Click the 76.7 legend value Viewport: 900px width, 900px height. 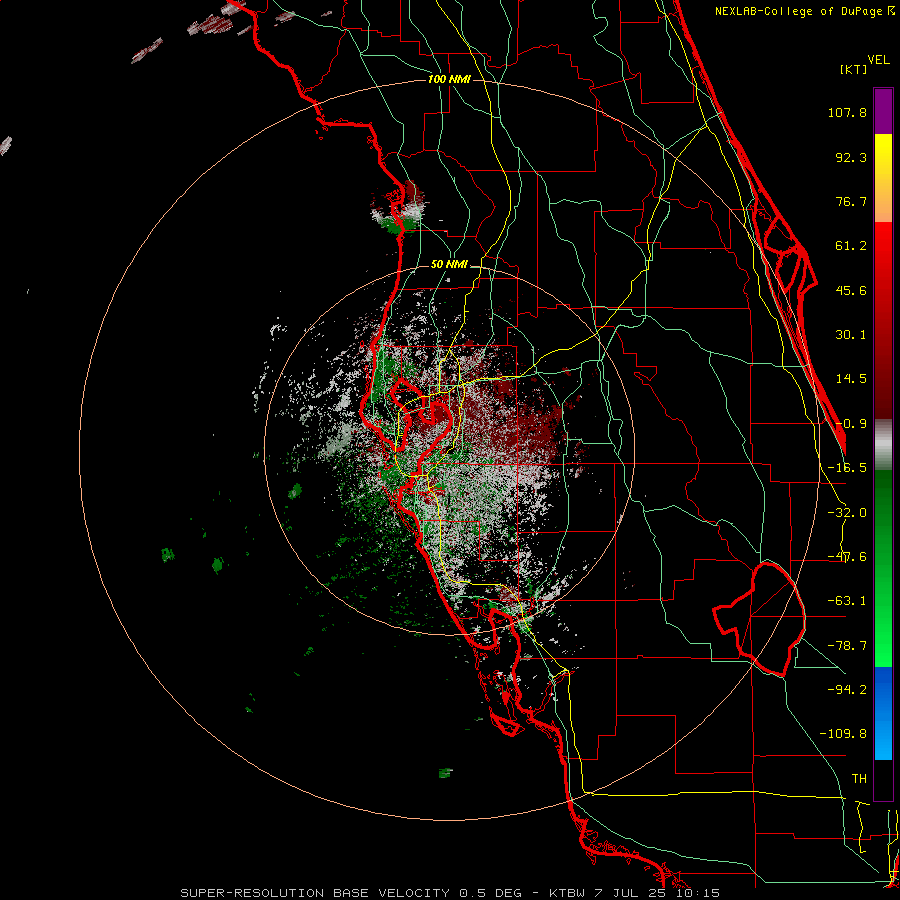click(851, 201)
